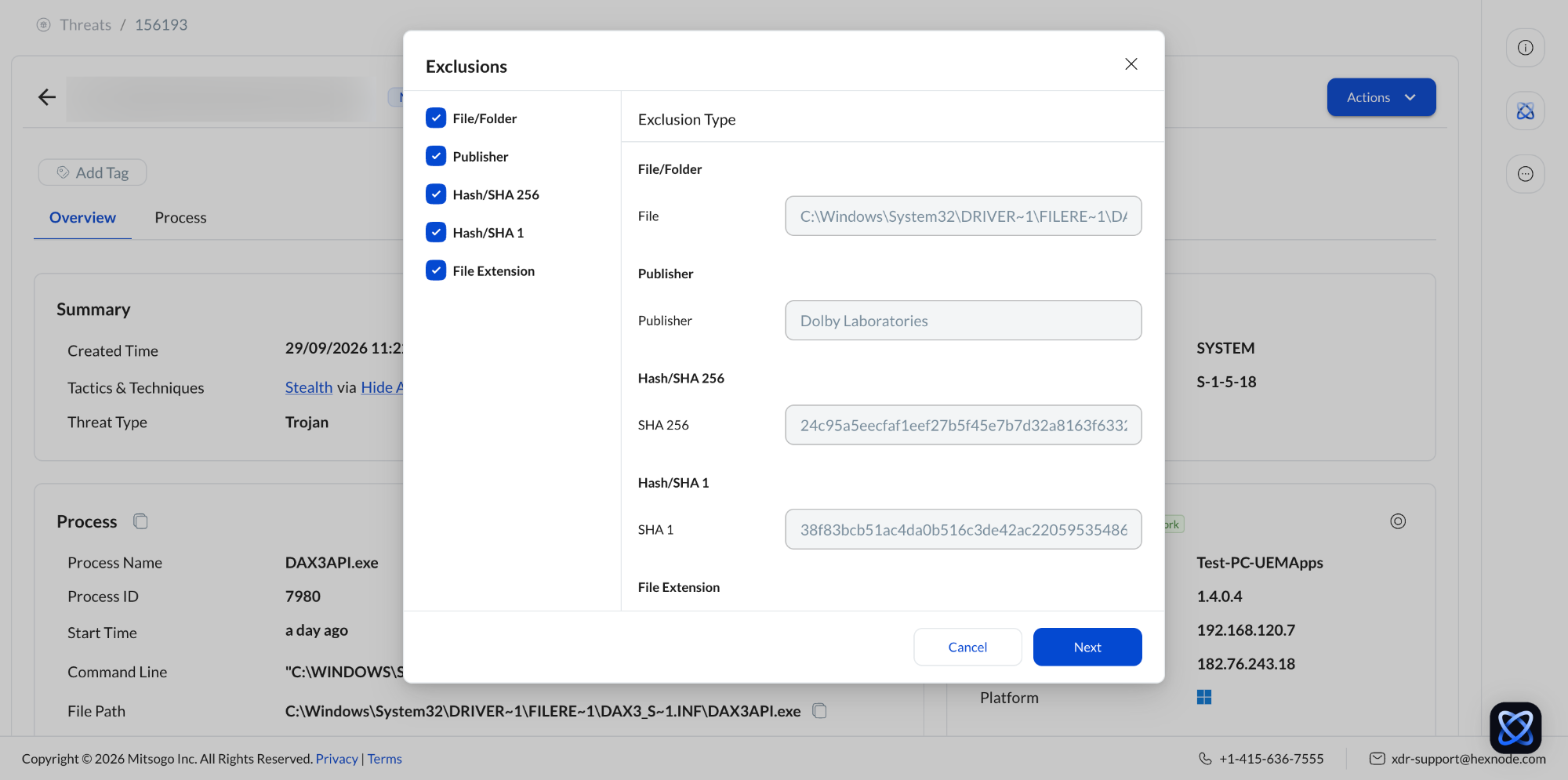The height and width of the screenshot is (780, 1568).
Task: Select the DAX3API.exe process name
Action: pos(332,562)
